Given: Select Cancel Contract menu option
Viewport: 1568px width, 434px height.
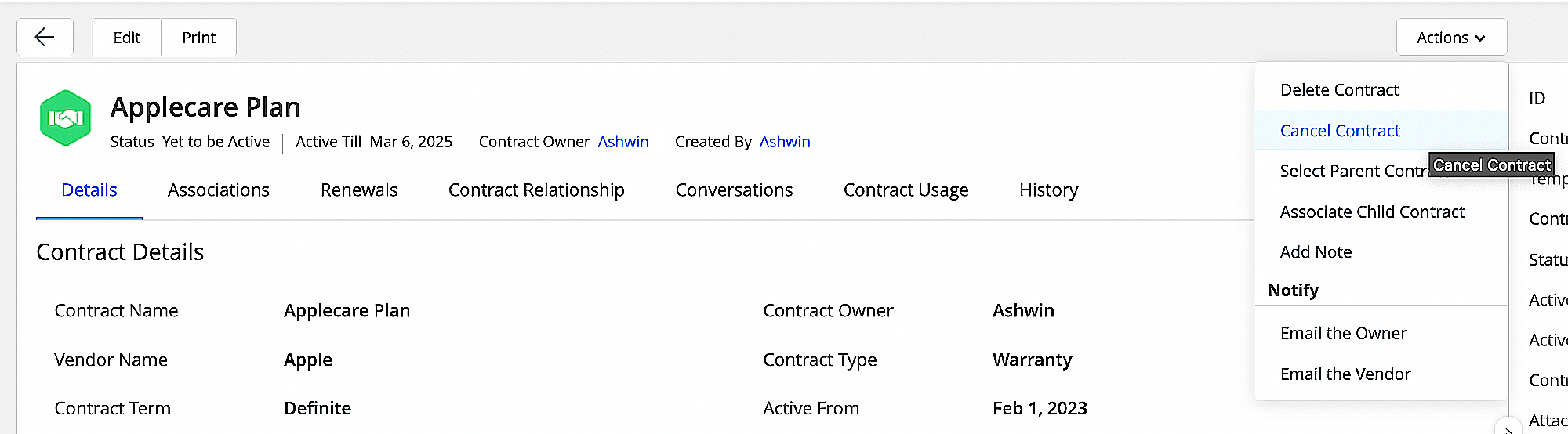Looking at the screenshot, I should [1340, 131].
